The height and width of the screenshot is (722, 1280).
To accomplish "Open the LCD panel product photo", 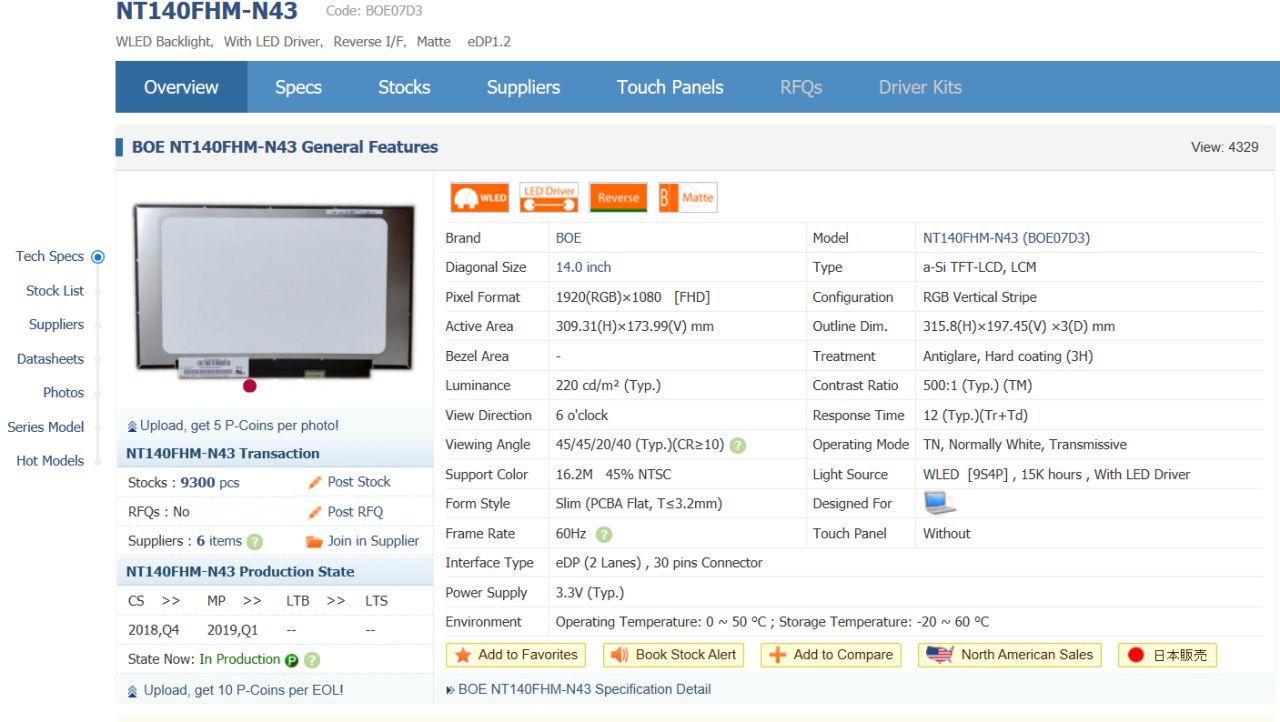I will (274, 291).
